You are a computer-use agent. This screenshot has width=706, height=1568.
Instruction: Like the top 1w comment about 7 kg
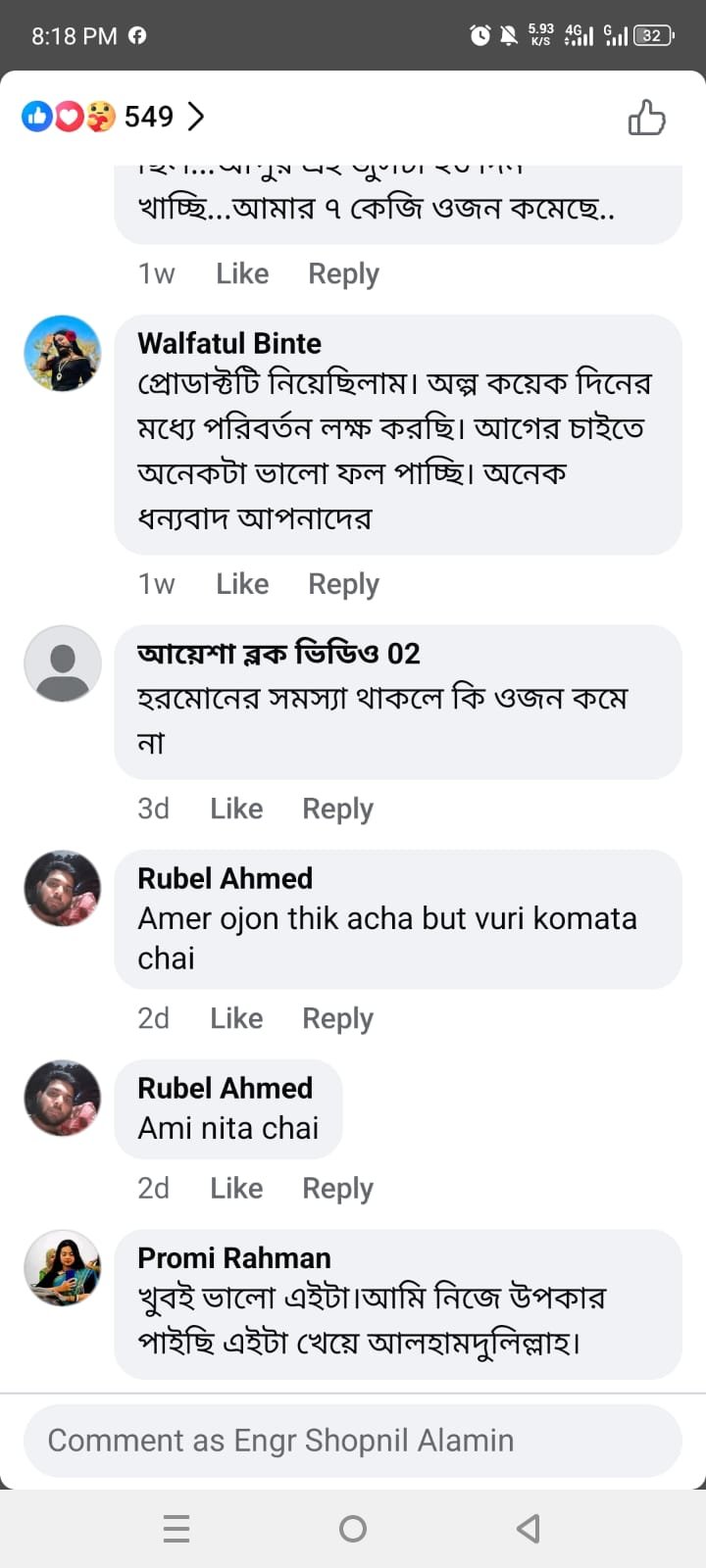242,273
